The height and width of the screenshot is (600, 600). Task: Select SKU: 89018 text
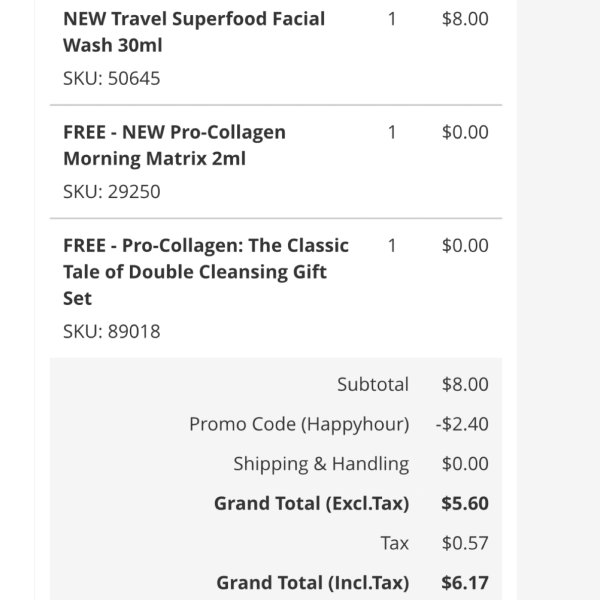pos(111,331)
